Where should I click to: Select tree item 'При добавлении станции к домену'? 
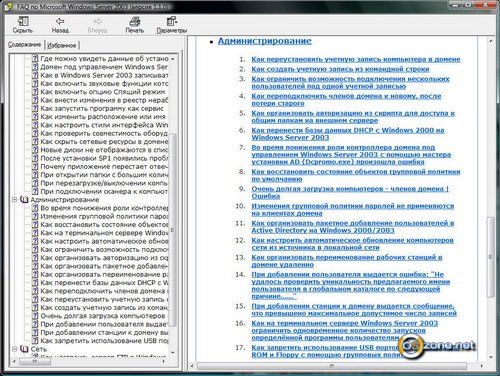click(104, 332)
